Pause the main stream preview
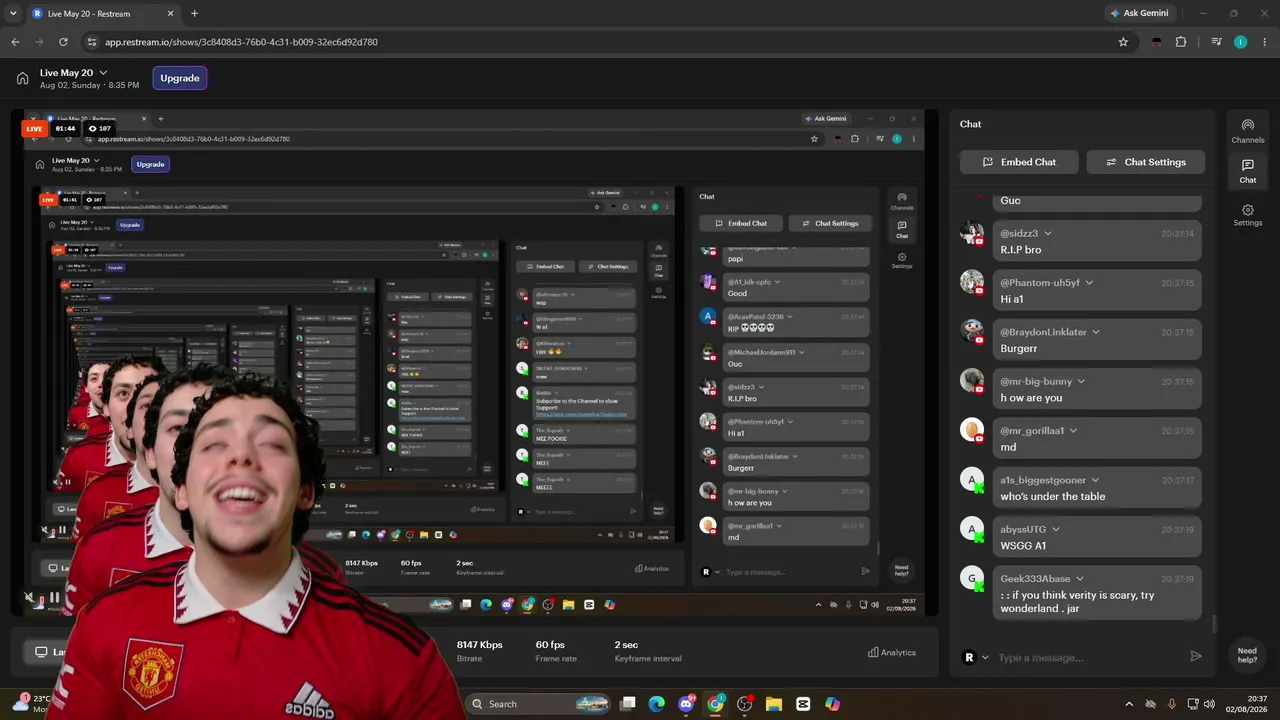The image size is (1280, 720). [54, 598]
